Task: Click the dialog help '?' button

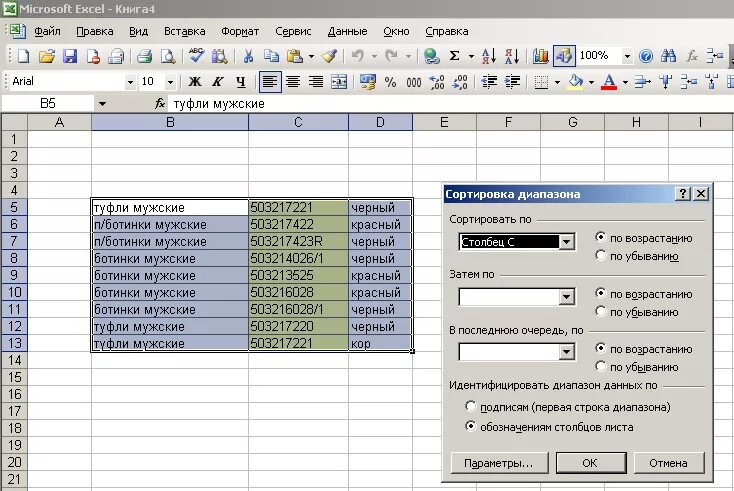Action: point(683,194)
